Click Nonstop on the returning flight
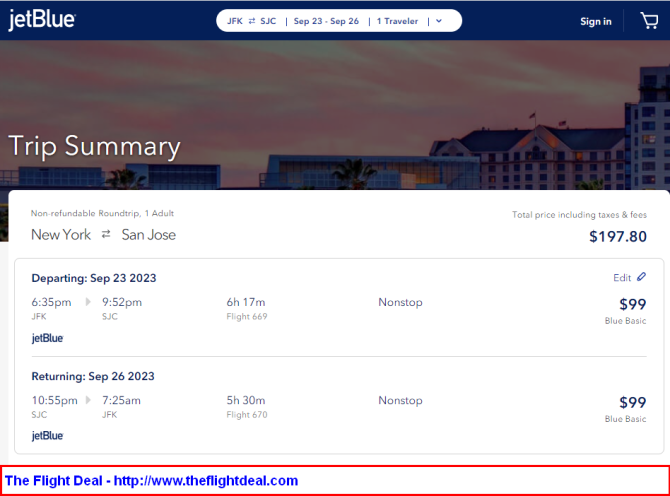The width and height of the screenshot is (670, 496). [x=400, y=400]
